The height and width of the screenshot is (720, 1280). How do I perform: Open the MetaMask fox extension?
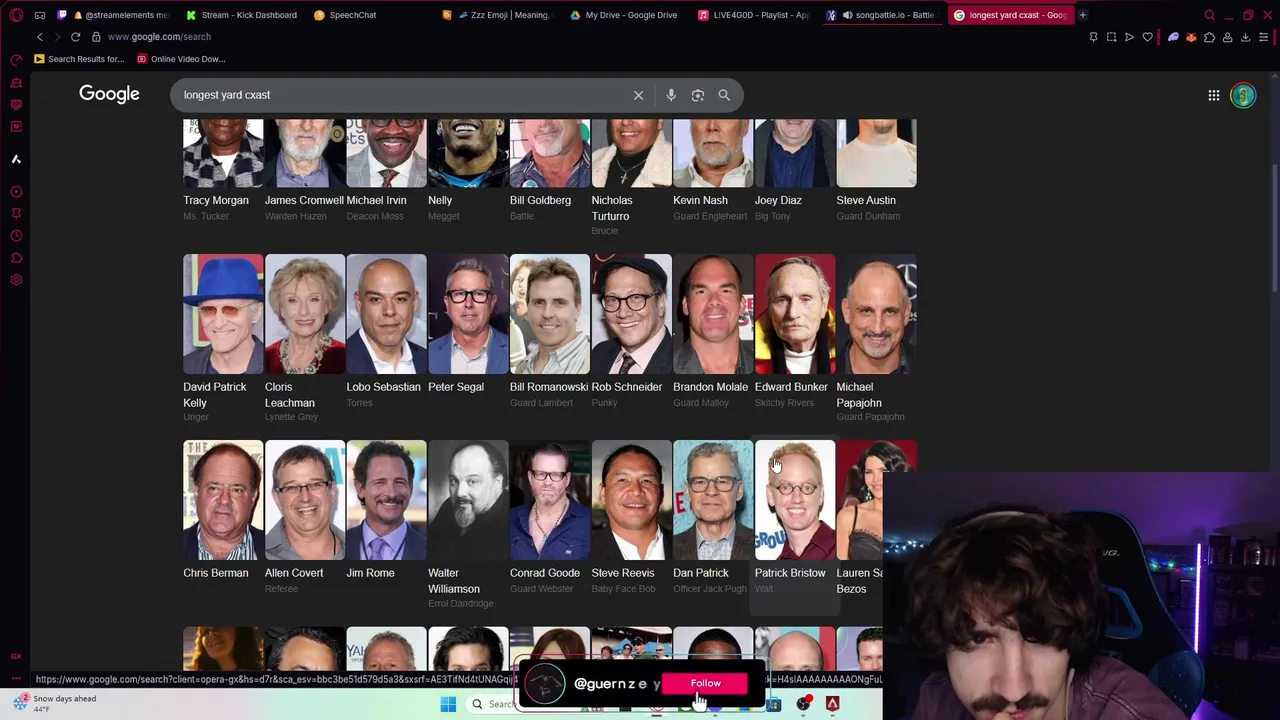(1191, 37)
